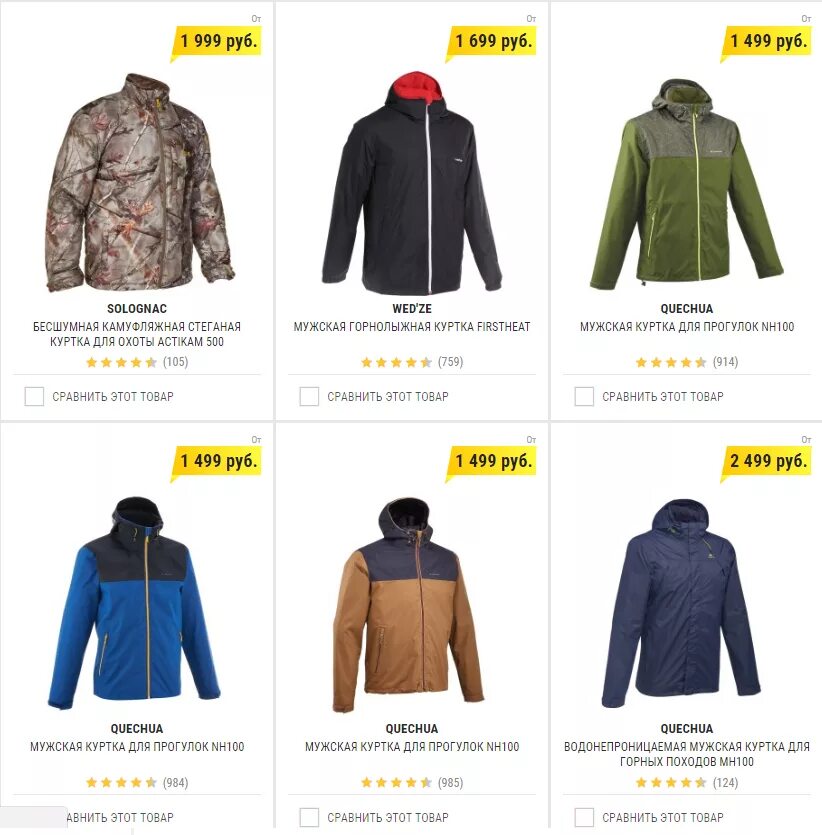Screen dimensions: 822x835
Task: Check compare box for green Quechua NH100
Action: pyautogui.click(x=584, y=397)
